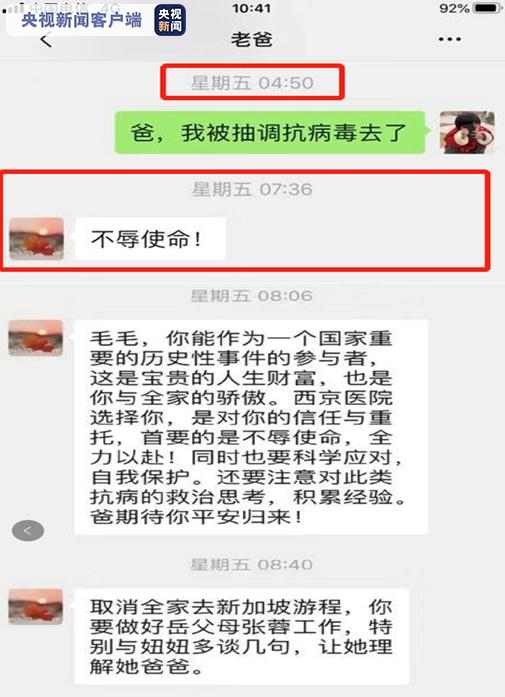Tap the battery indicator in status bar
The image size is (505, 697).
pyautogui.click(x=487, y=8)
